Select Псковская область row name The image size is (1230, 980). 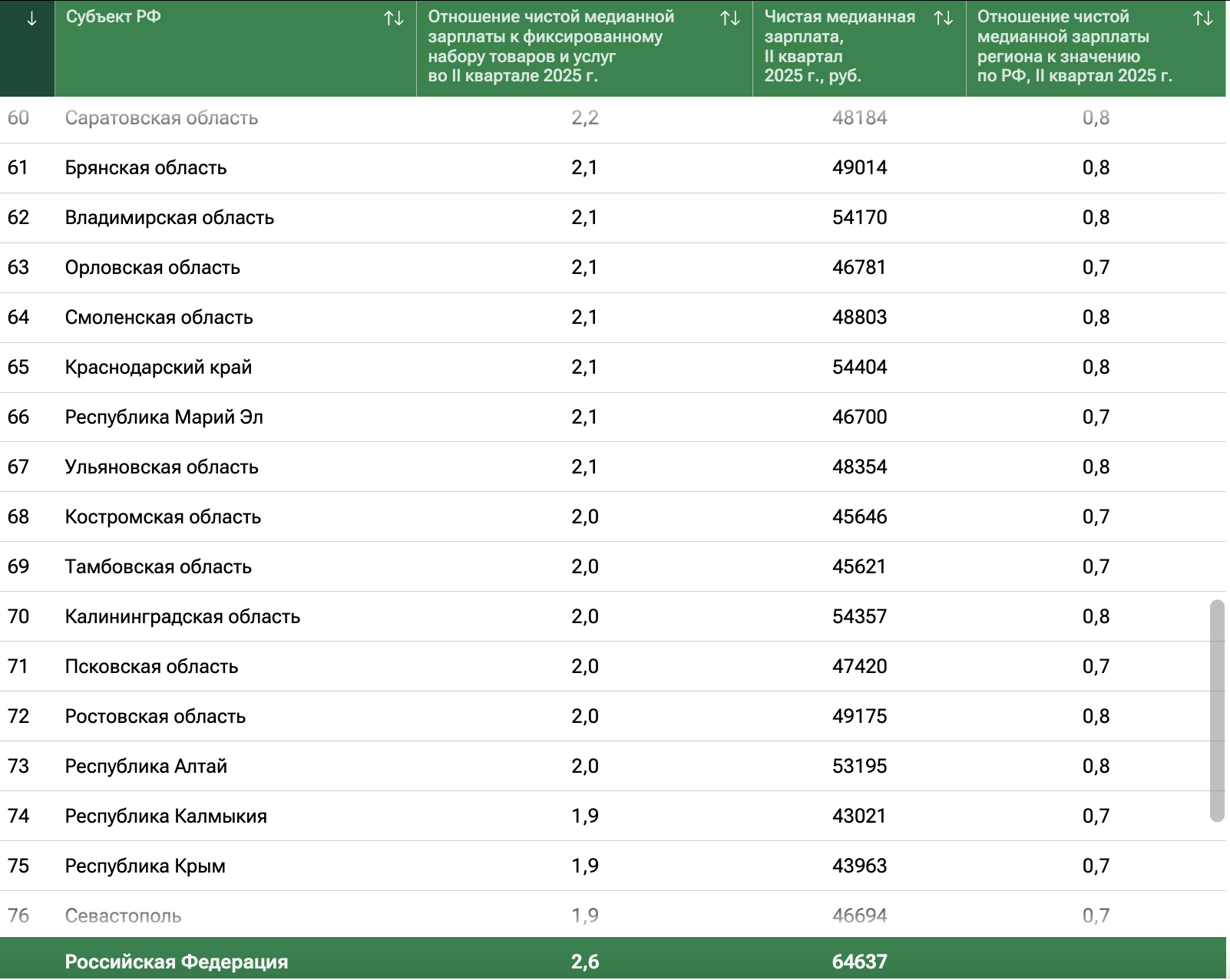click(151, 667)
